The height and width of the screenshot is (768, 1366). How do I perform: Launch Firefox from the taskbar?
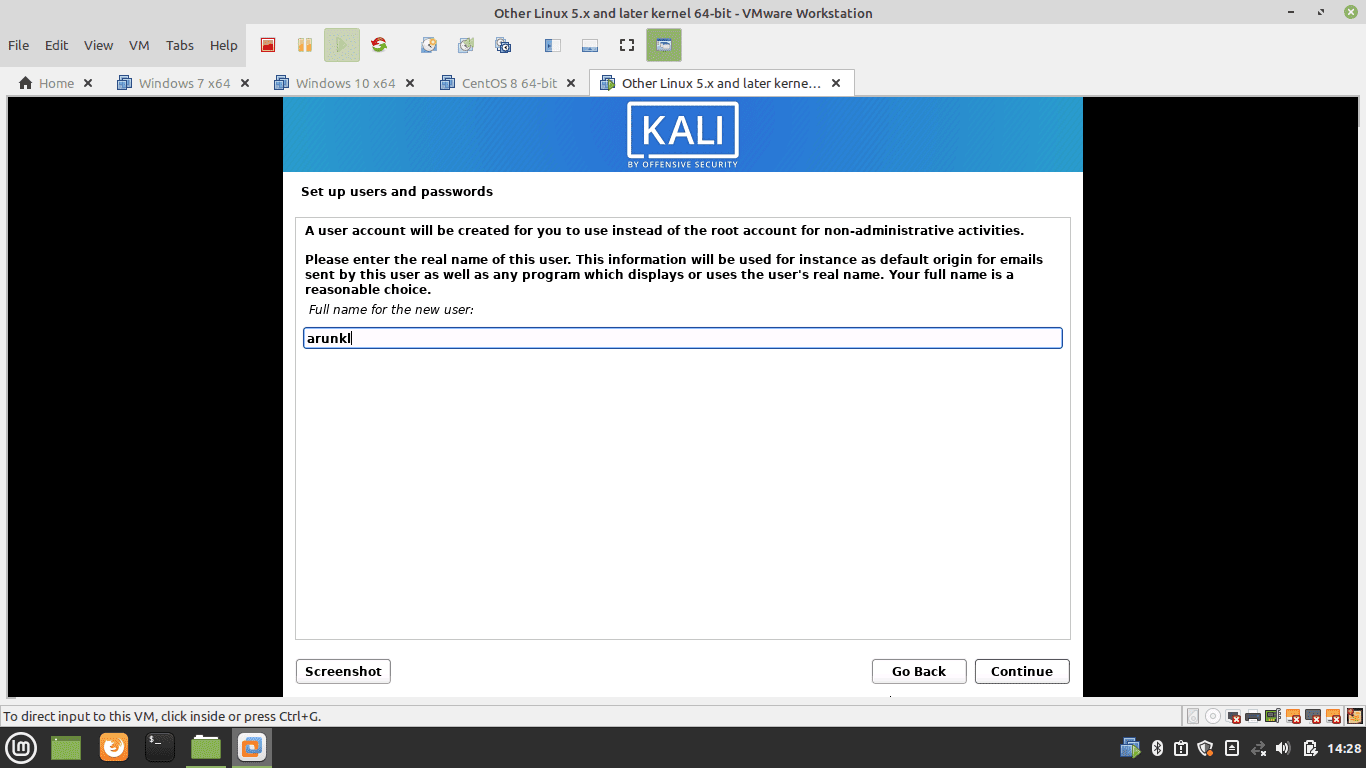coord(114,747)
